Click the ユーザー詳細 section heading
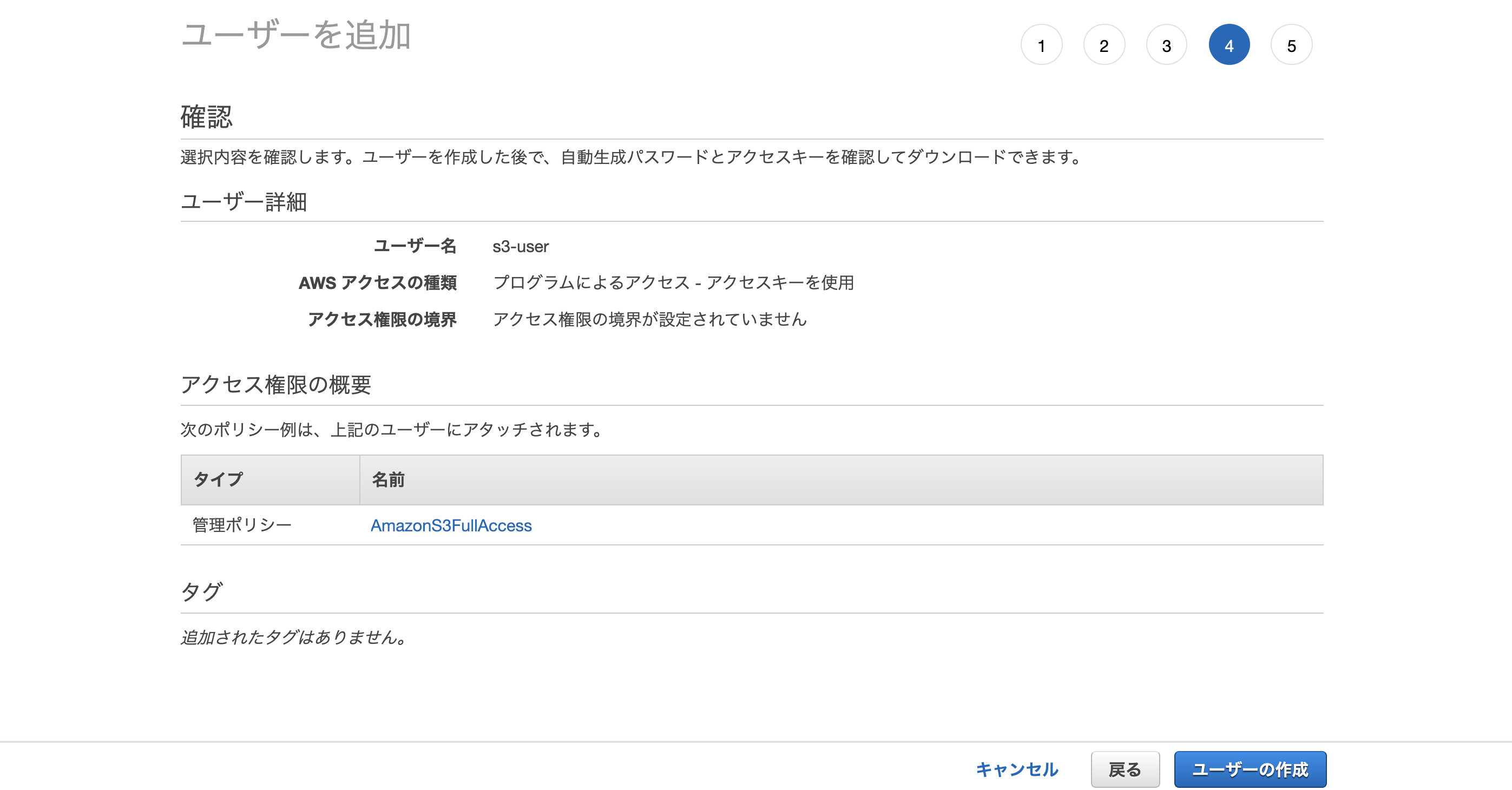 [244, 202]
